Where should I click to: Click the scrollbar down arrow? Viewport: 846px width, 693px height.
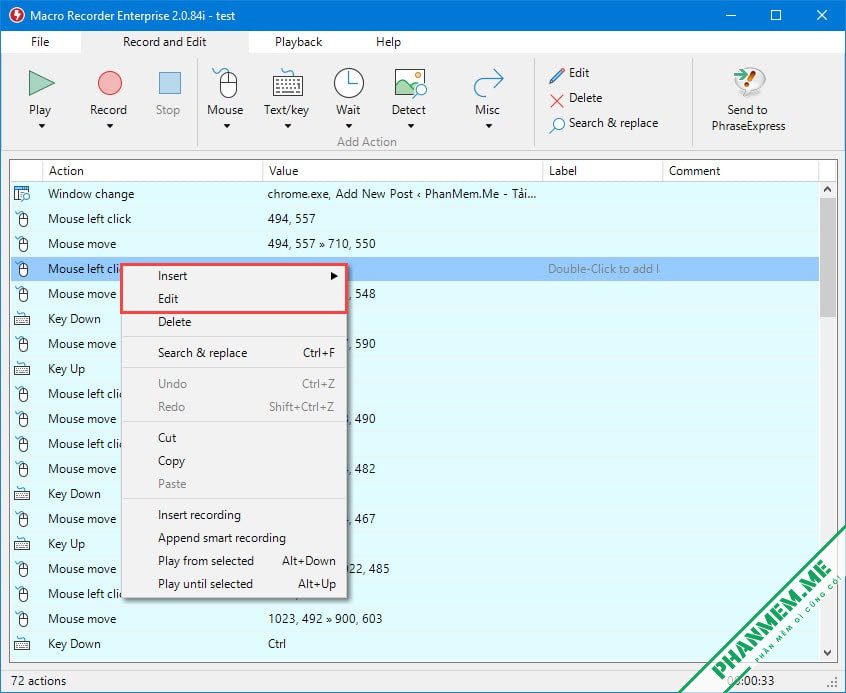[828, 653]
